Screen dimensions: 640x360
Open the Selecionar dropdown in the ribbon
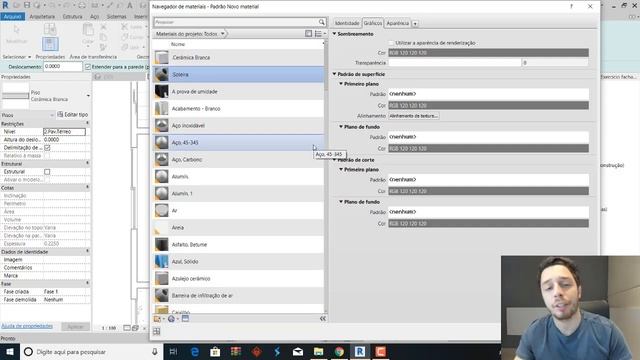click(16, 57)
